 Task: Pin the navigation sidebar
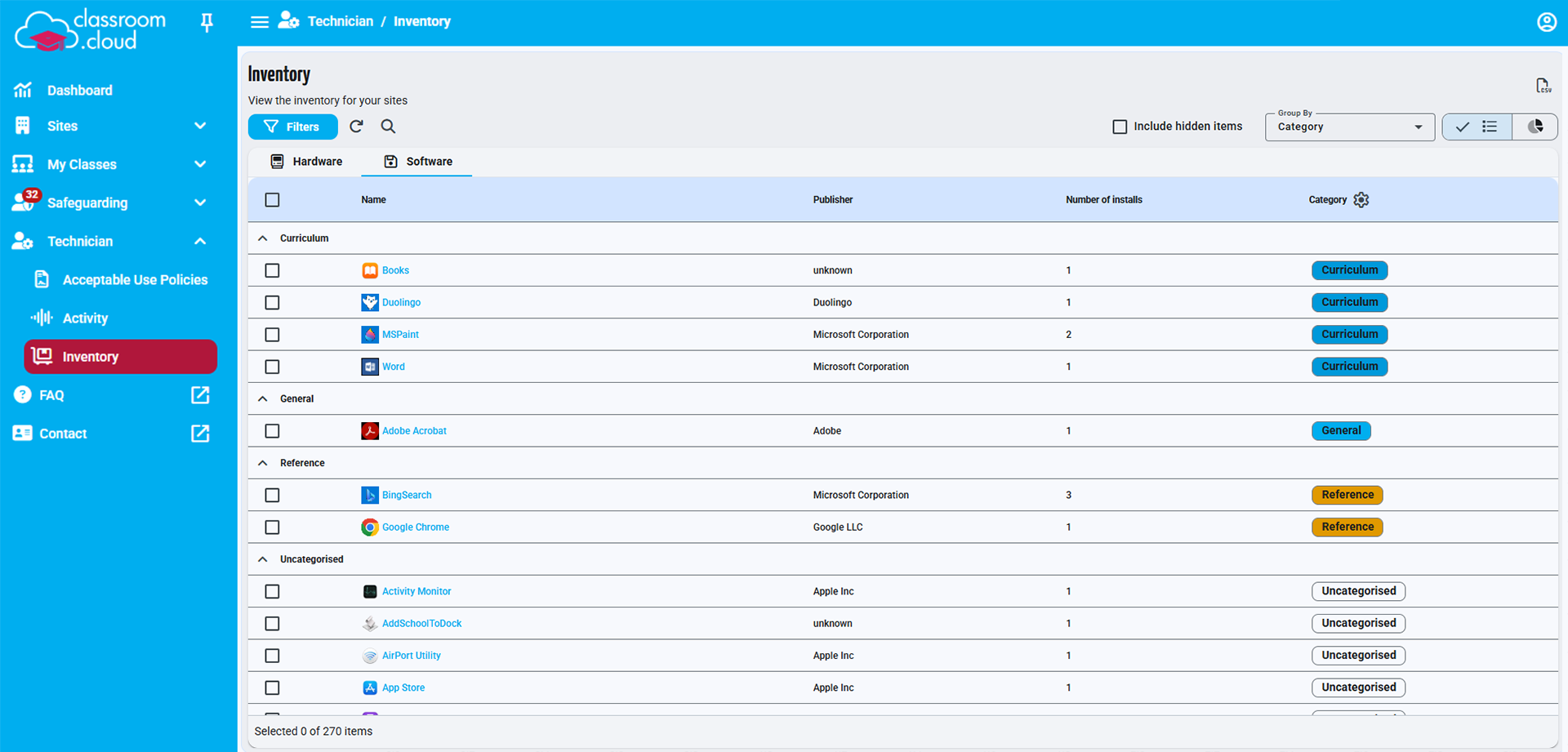(207, 22)
